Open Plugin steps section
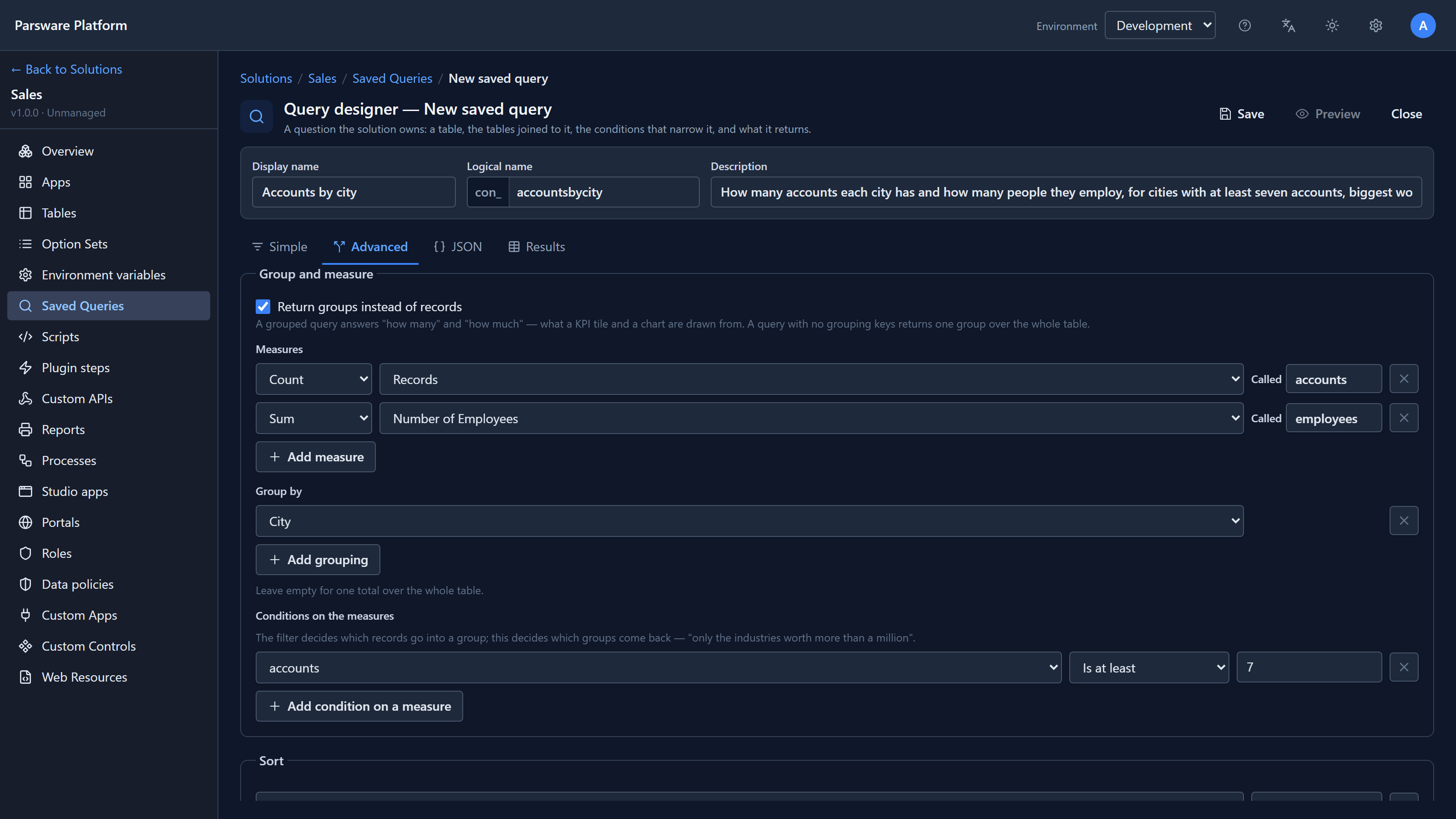This screenshot has width=1456, height=819. pos(109,367)
